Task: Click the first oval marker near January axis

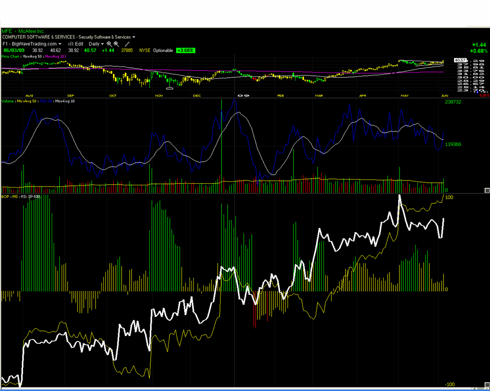Action: (240, 95)
